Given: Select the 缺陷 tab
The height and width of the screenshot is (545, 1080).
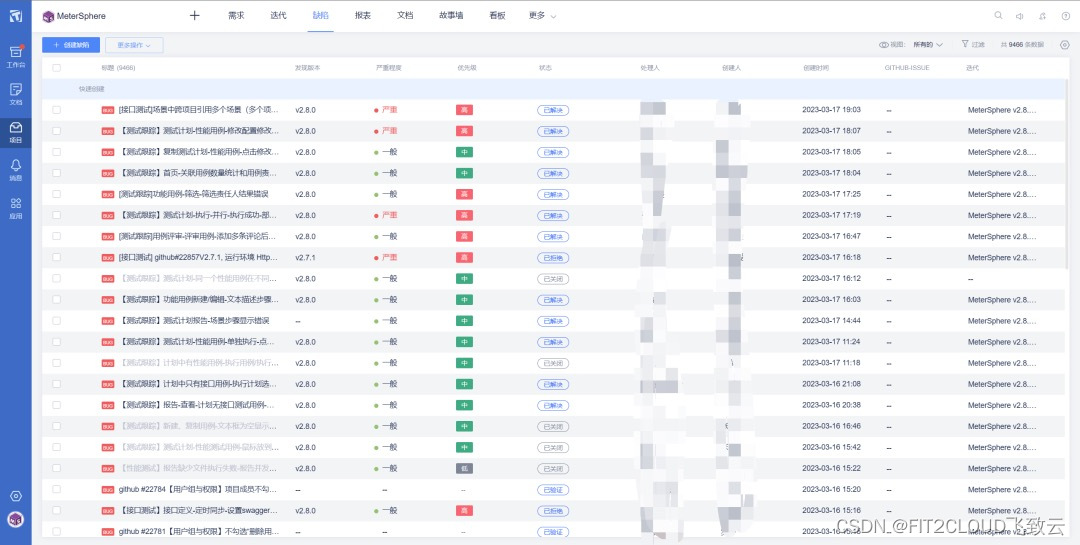Looking at the screenshot, I should point(321,16).
